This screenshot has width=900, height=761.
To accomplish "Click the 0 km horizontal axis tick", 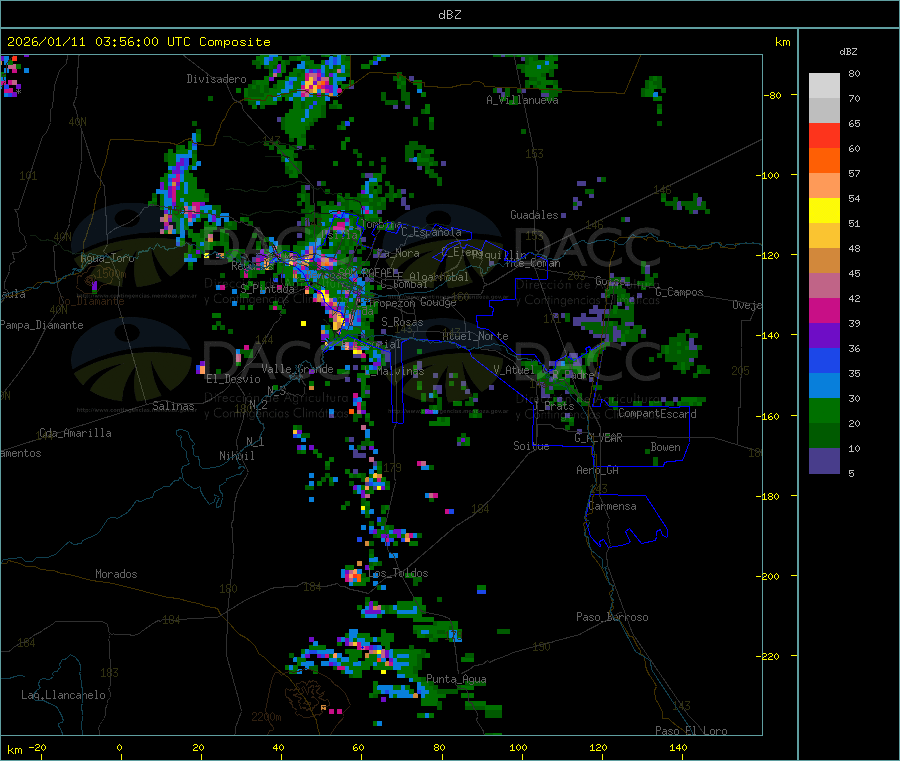I will pos(119,747).
